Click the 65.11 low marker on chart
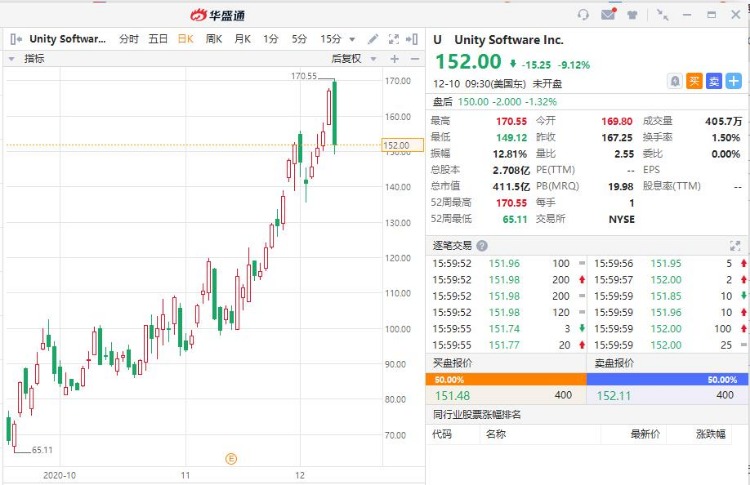The image size is (750, 485). tap(42, 450)
